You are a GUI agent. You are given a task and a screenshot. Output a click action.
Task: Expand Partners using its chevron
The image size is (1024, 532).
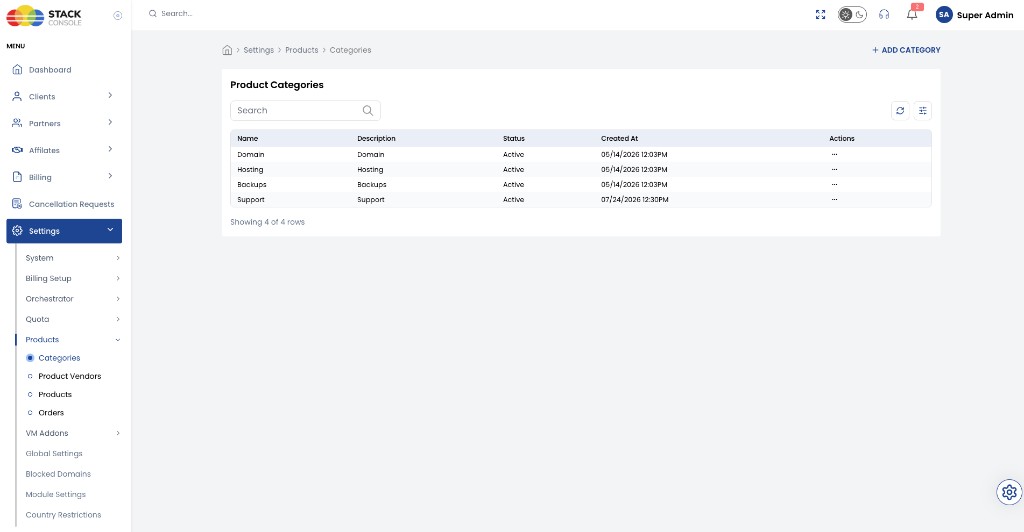click(x=110, y=122)
